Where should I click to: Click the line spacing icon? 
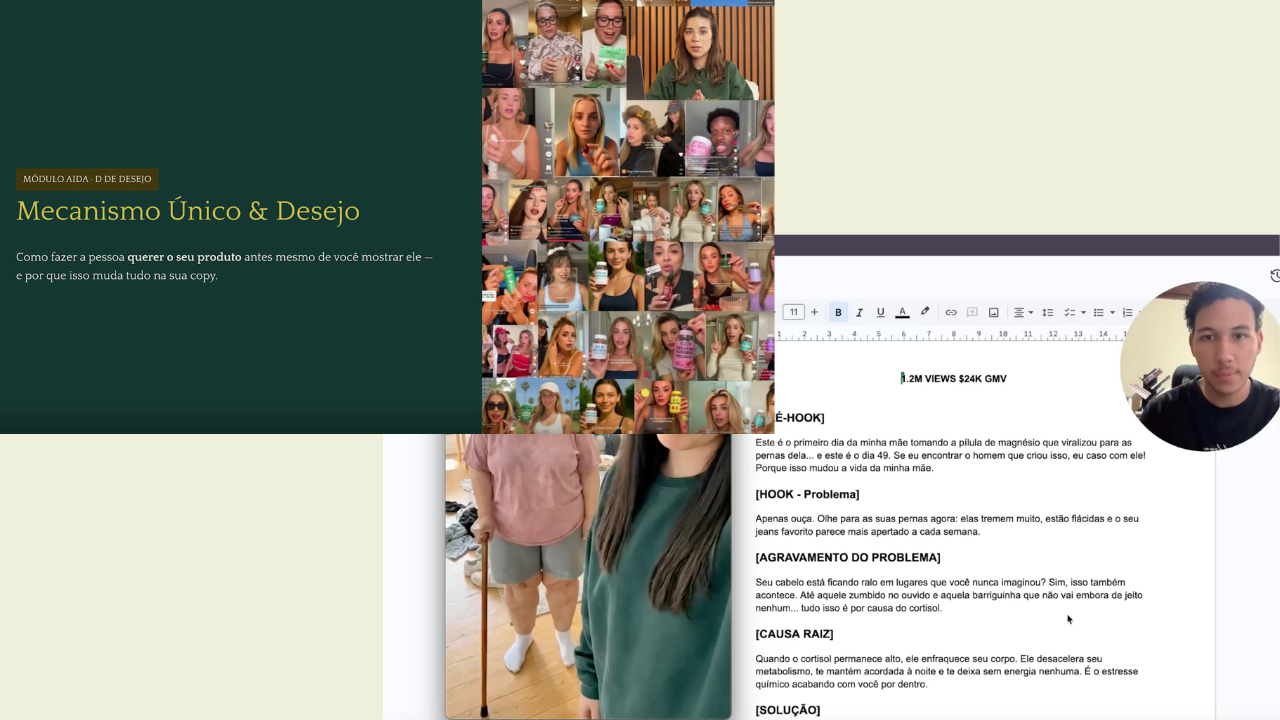(x=1048, y=312)
